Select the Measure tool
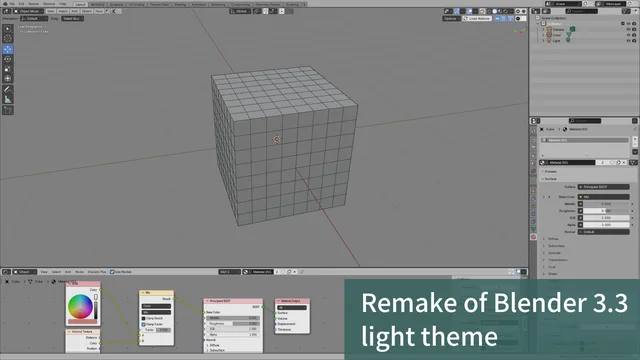The image size is (640, 360). click(8, 99)
